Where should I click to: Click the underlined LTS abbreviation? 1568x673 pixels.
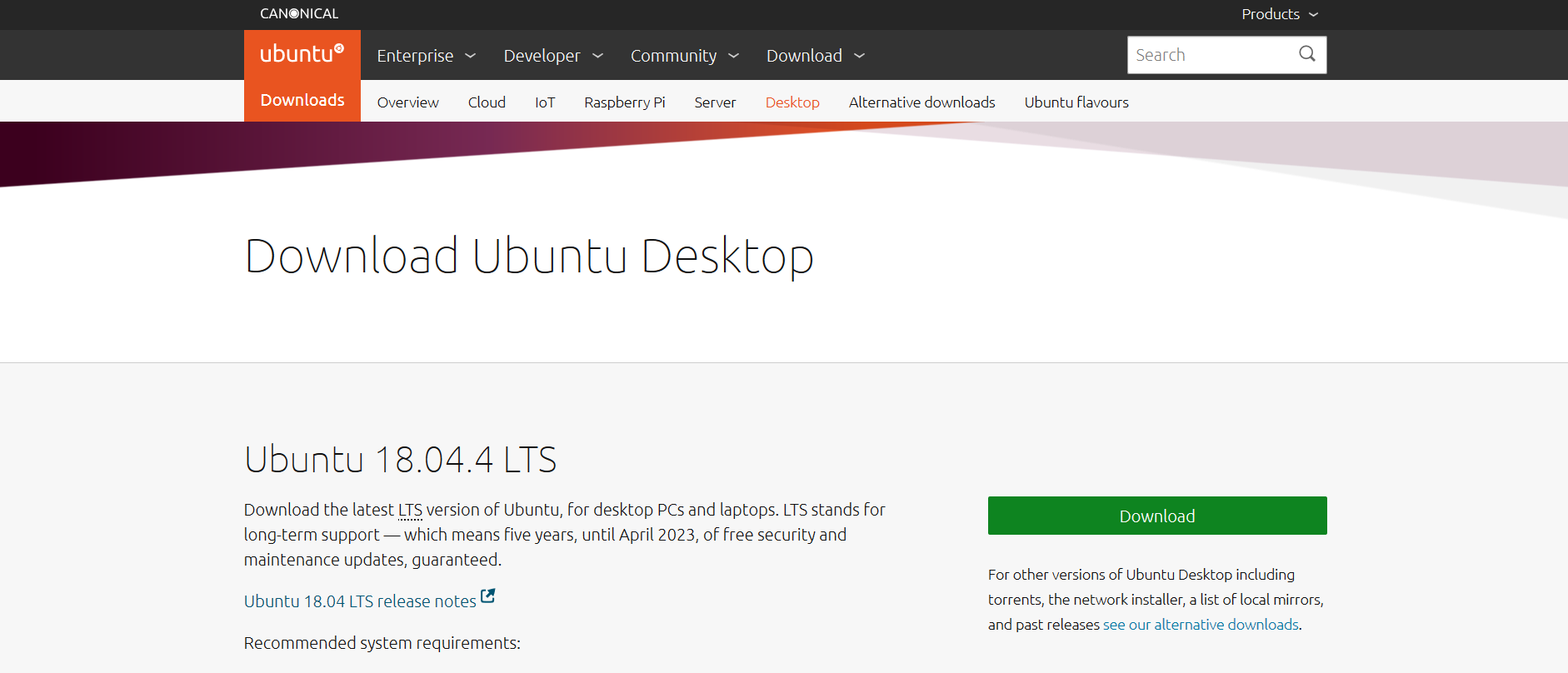coord(410,510)
